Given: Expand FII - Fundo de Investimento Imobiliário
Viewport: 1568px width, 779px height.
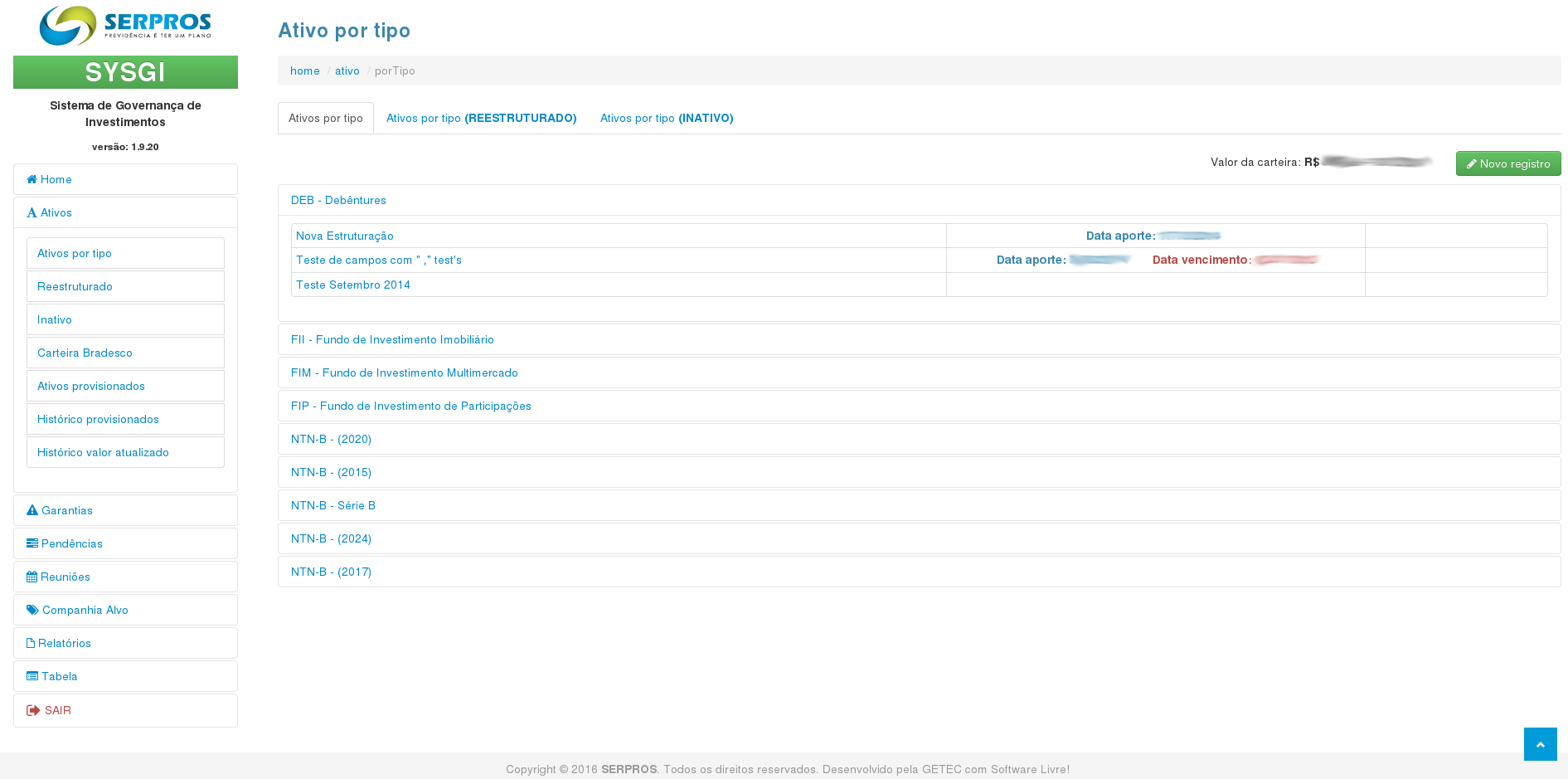Looking at the screenshot, I should 392,339.
